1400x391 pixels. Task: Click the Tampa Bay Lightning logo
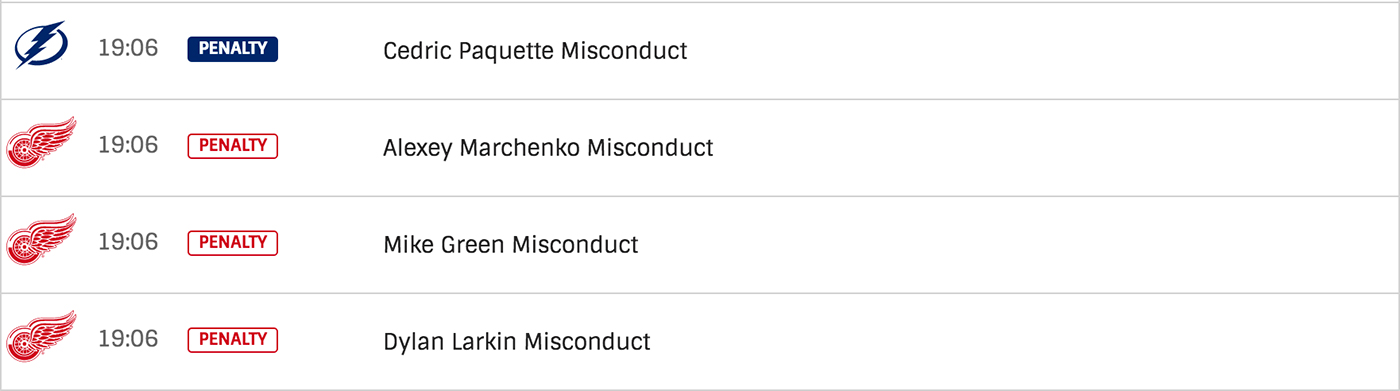click(40, 45)
